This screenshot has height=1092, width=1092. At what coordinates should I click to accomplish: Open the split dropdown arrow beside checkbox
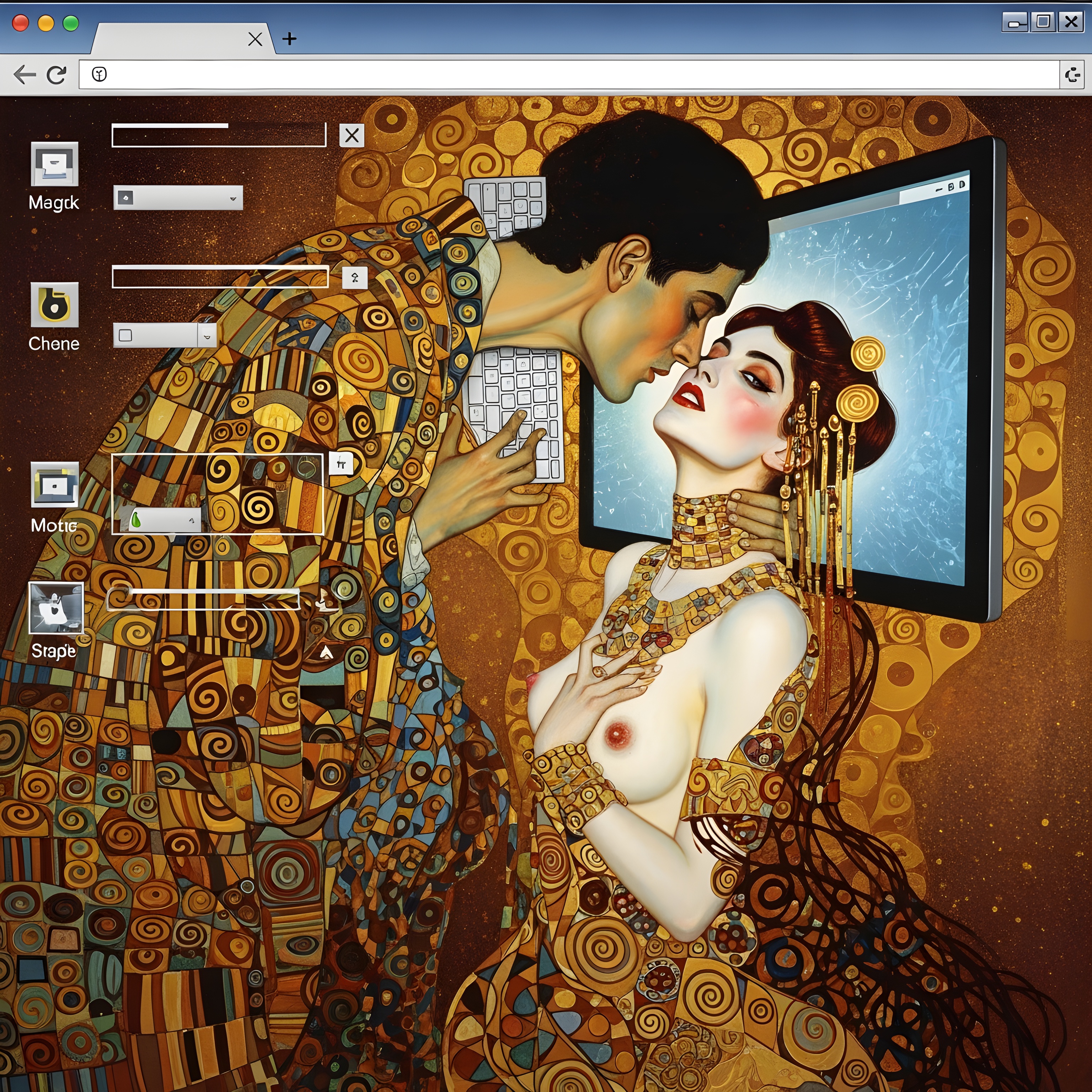point(208,336)
